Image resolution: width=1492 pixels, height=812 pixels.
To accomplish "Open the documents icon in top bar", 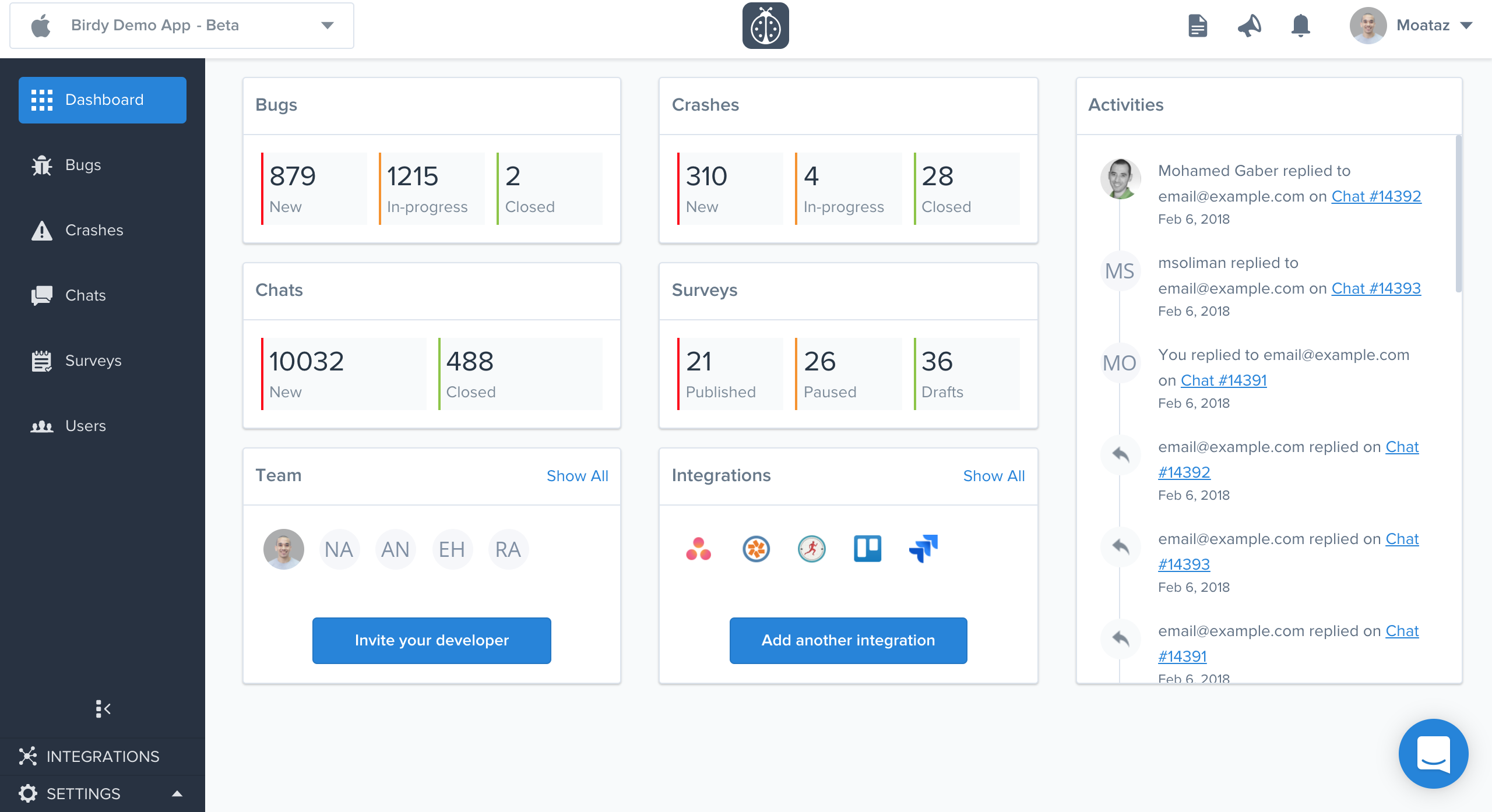I will [1198, 26].
